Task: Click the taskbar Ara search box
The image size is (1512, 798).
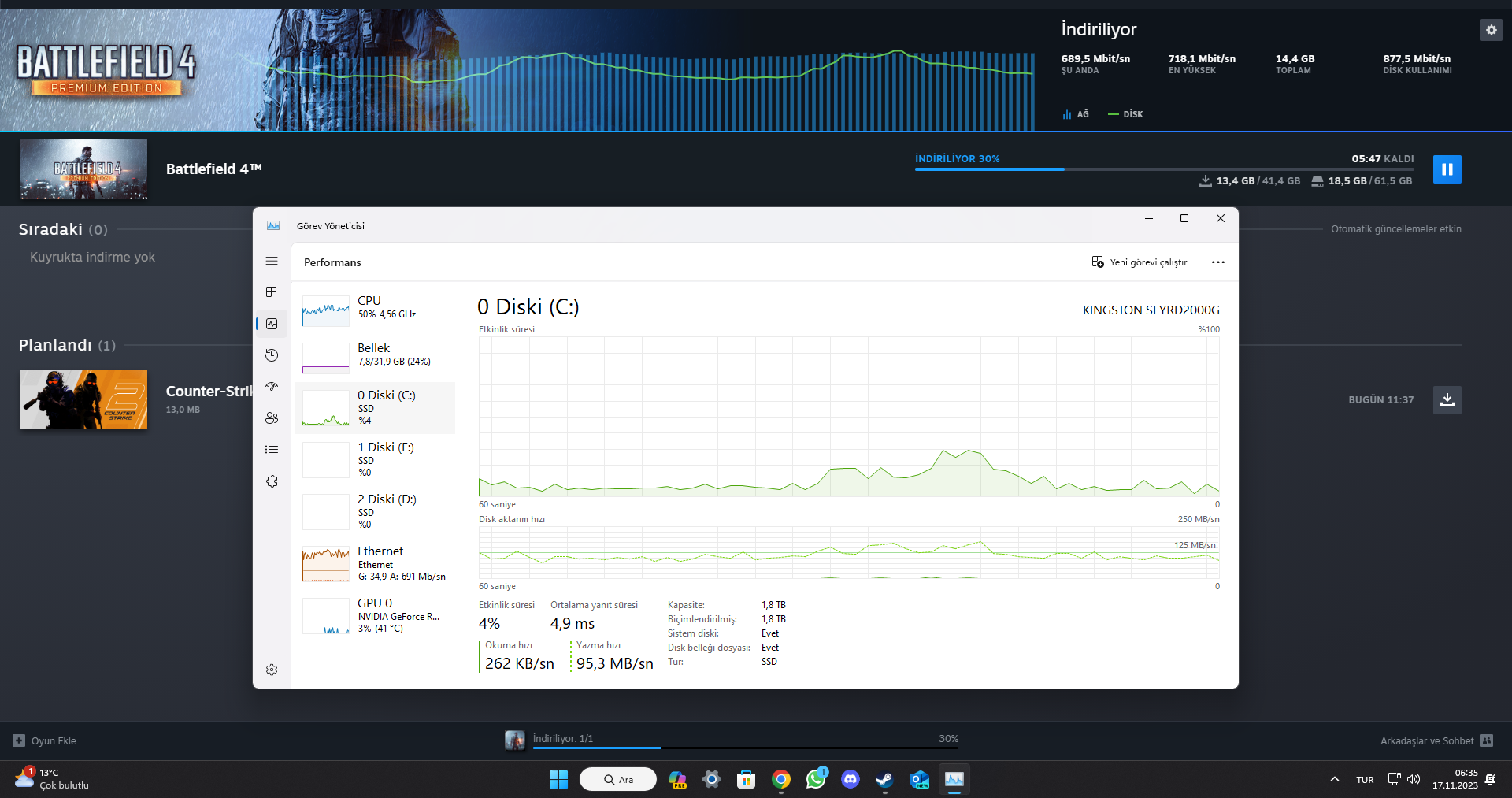Action: point(618,780)
